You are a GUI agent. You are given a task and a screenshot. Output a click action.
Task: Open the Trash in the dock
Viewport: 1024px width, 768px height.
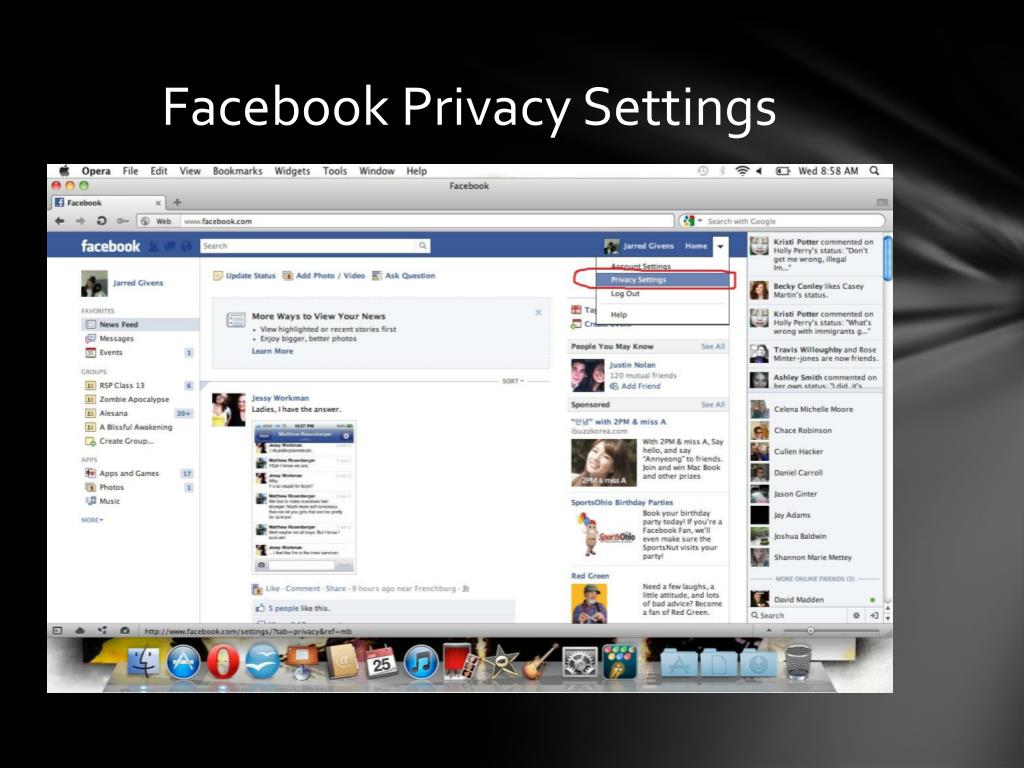pos(797,661)
